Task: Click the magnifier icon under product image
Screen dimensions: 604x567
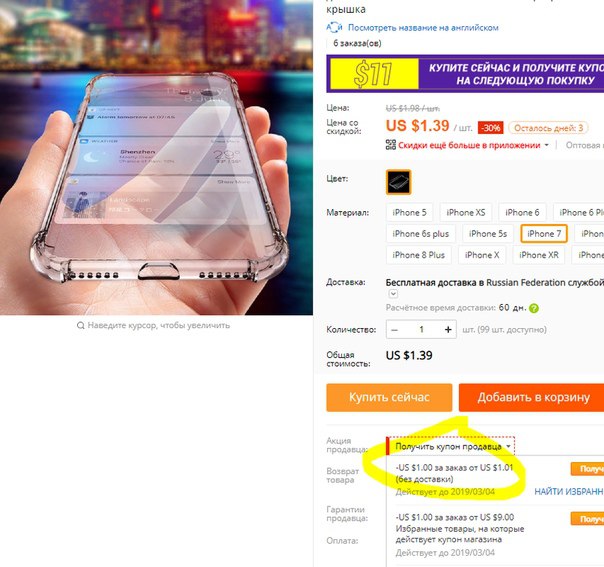Action: click(81, 325)
